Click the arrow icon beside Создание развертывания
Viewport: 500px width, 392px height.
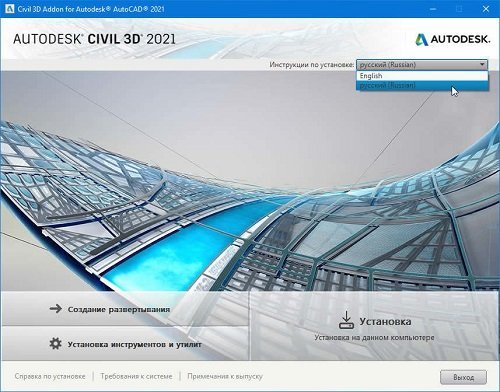pyautogui.click(x=55, y=309)
